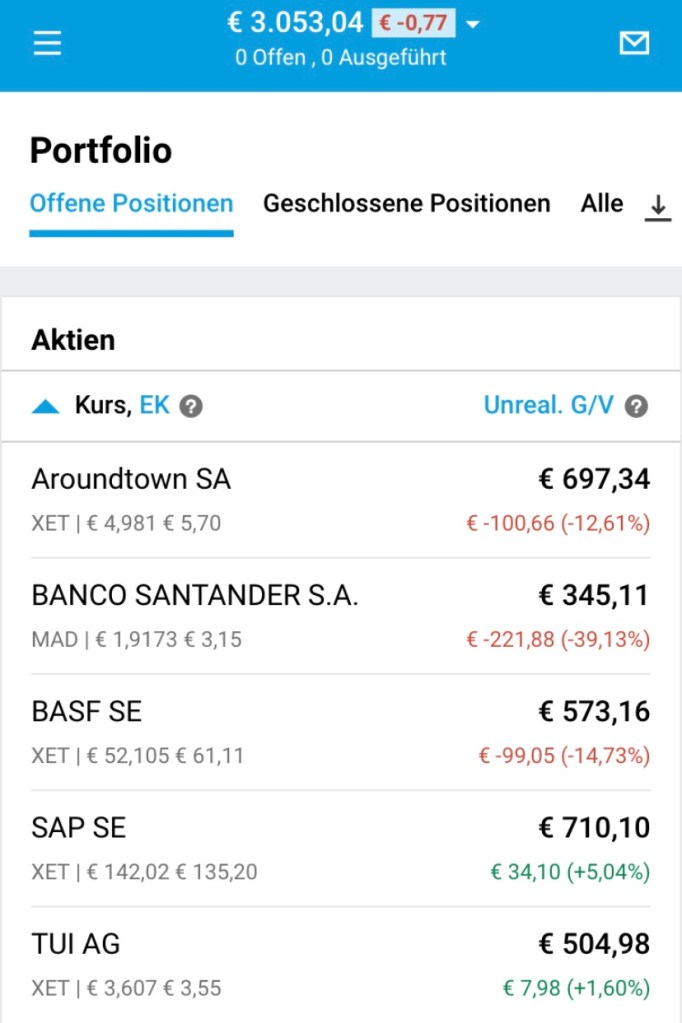Tap the download portfolio arrow icon
Image resolution: width=682 pixels, height=1023 pixels.
coord(657,207)
